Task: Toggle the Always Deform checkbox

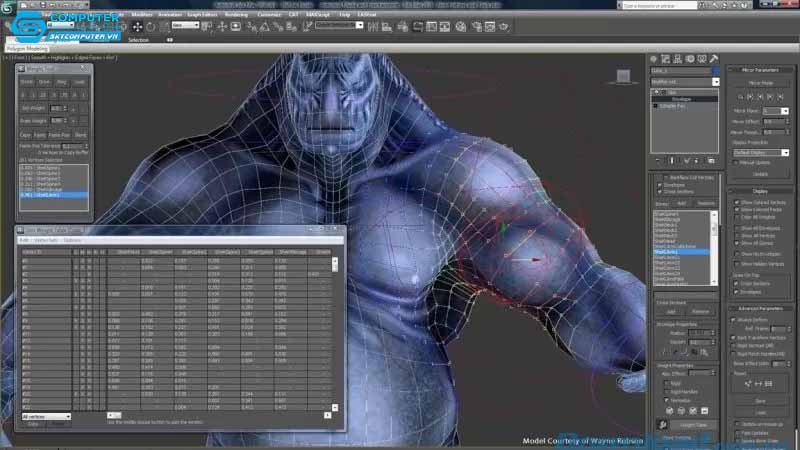Action: click(733, 320)
